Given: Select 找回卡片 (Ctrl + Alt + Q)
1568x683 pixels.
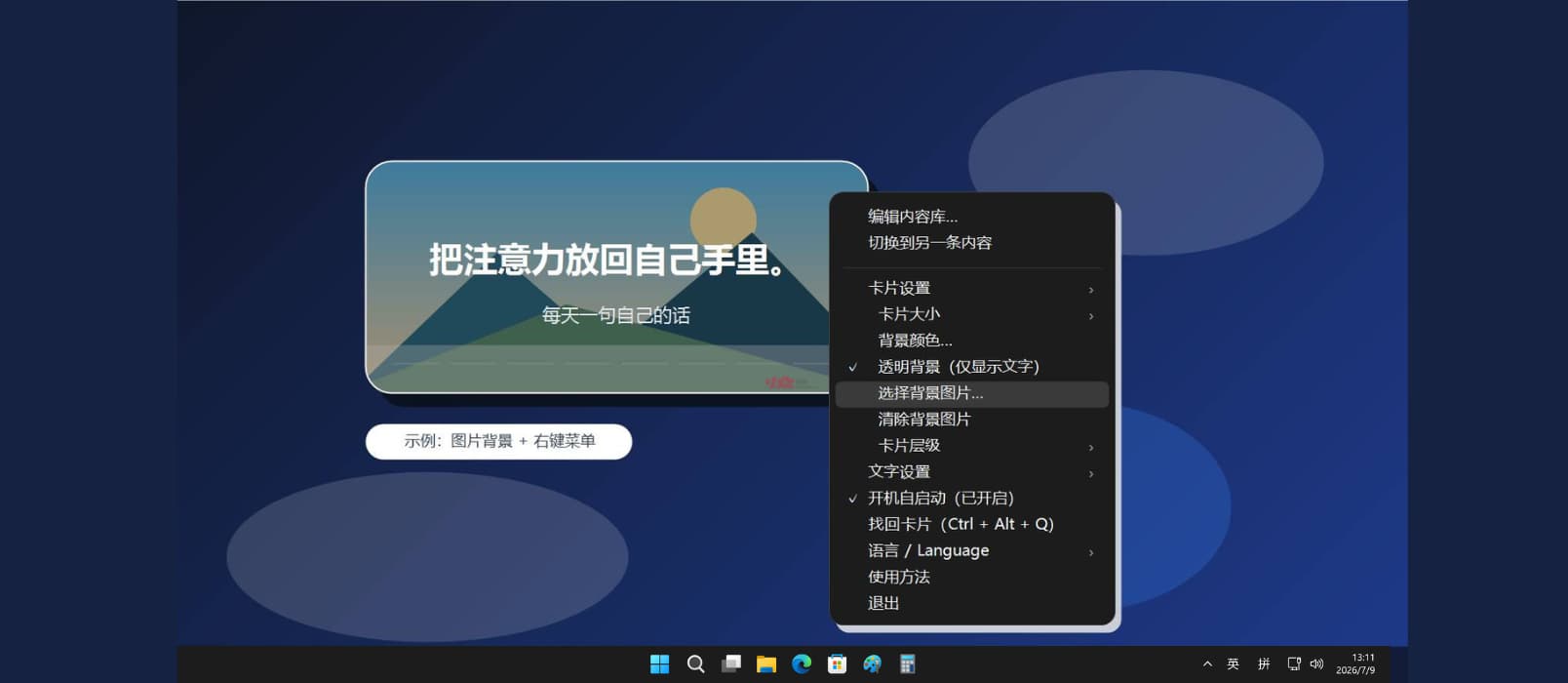Looking at the screenshot, I should [972, 524].
